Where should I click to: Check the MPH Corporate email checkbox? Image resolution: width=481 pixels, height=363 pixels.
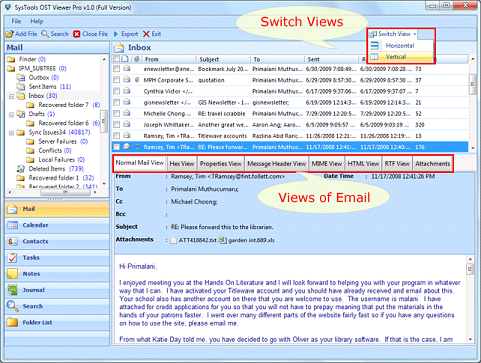click(x=116, y=80)
